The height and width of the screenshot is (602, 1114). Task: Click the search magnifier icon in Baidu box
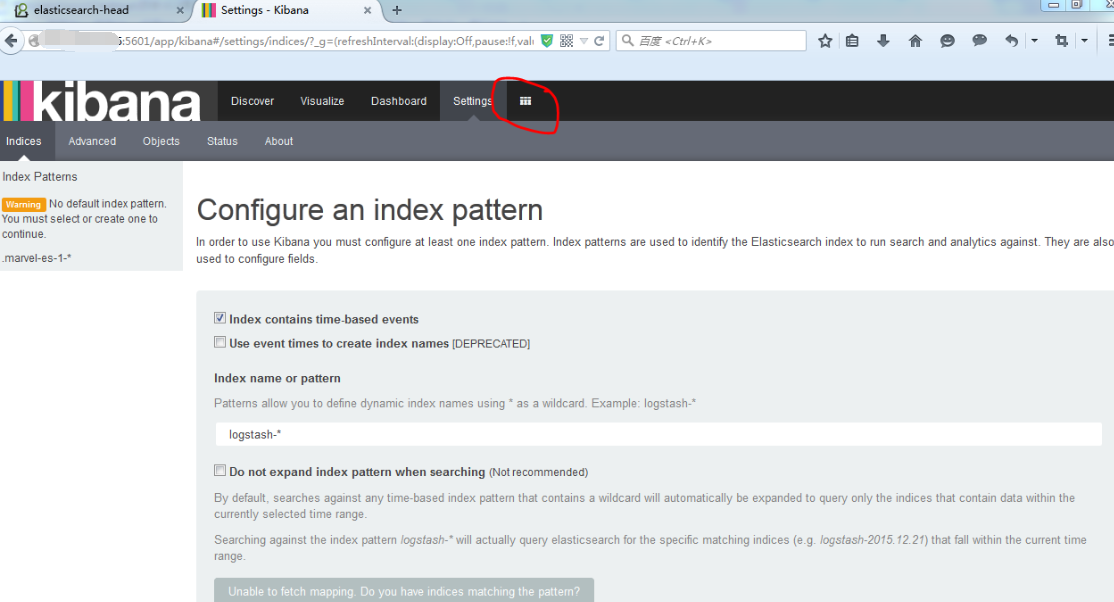pyautogui.click(x=627, y=41)
